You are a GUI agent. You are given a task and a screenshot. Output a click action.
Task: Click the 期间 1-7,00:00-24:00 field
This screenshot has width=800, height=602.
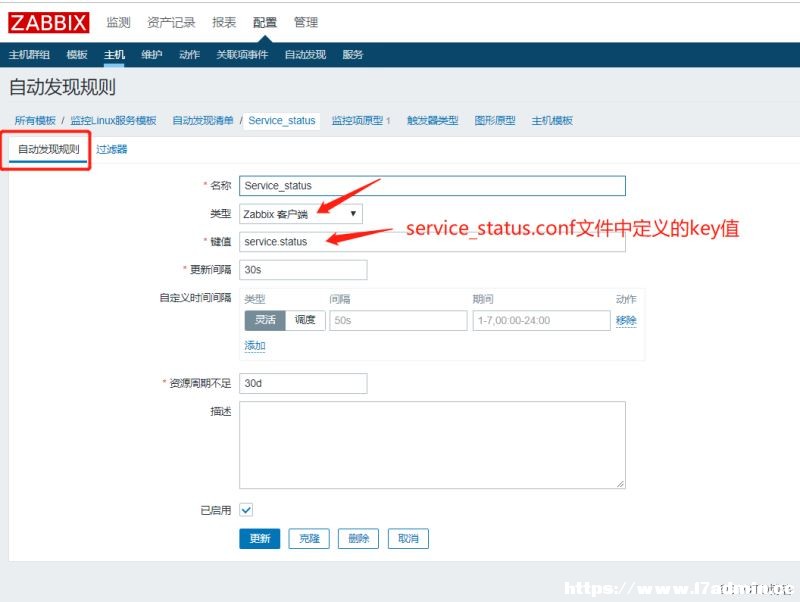541,320
